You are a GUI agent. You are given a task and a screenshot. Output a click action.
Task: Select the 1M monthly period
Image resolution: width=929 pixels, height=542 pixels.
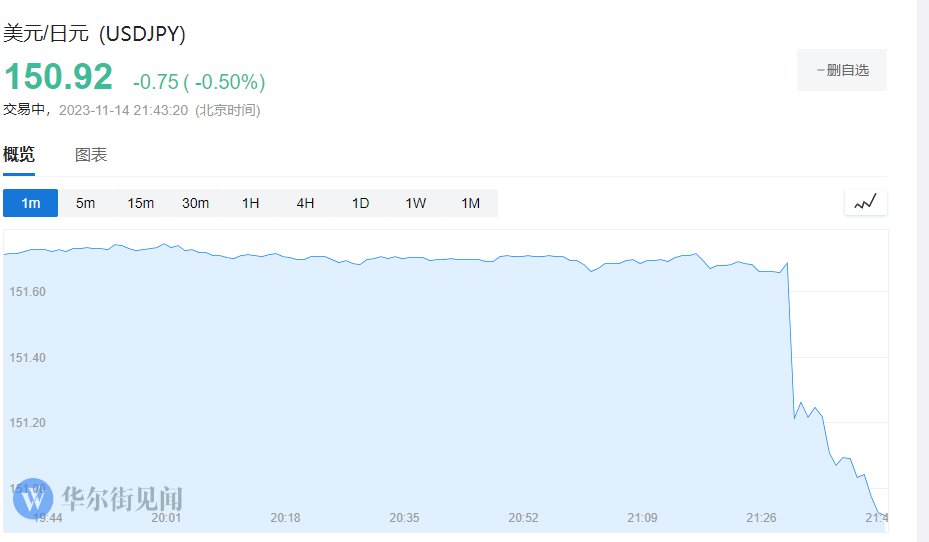click(x=470, y=203)
